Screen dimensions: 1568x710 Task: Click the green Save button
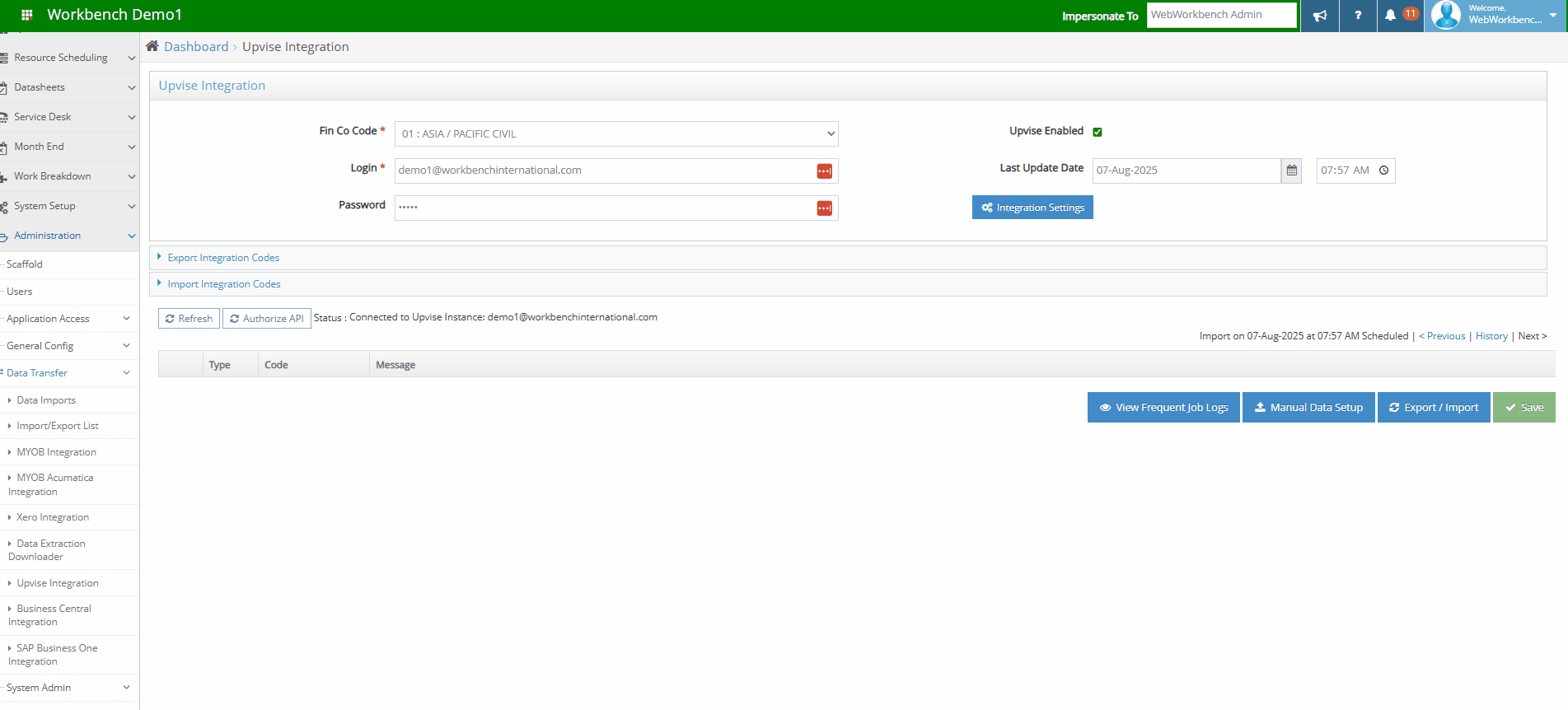[1524, 408]
